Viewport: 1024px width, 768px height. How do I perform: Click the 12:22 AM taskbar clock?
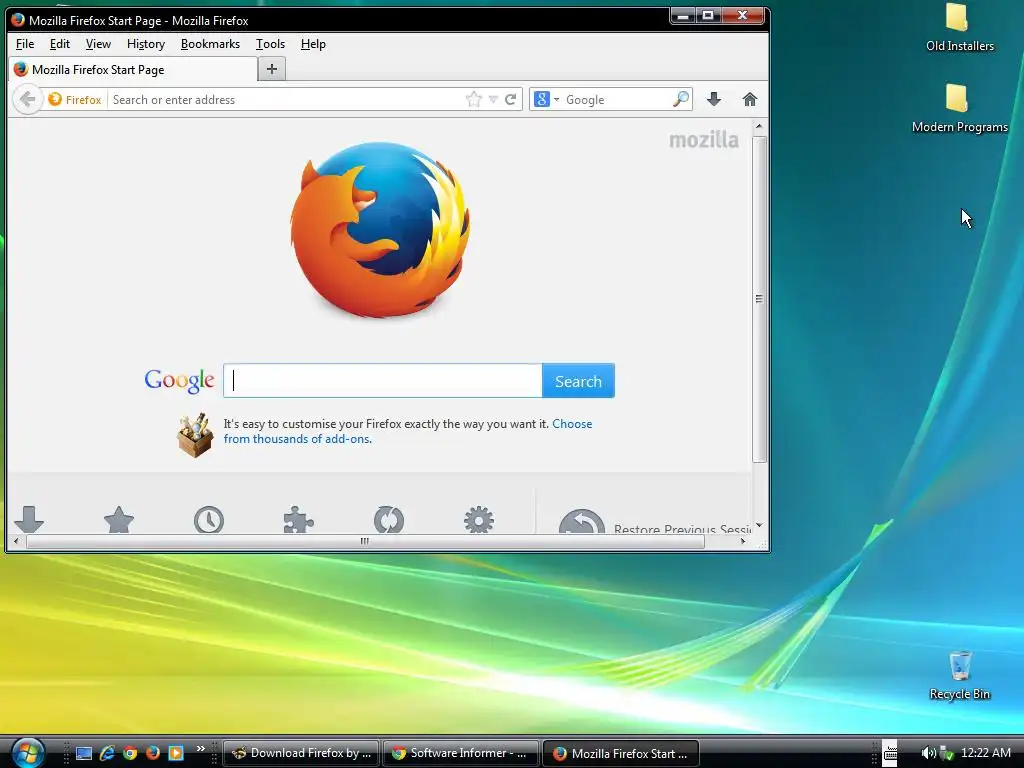pos(986,752)
